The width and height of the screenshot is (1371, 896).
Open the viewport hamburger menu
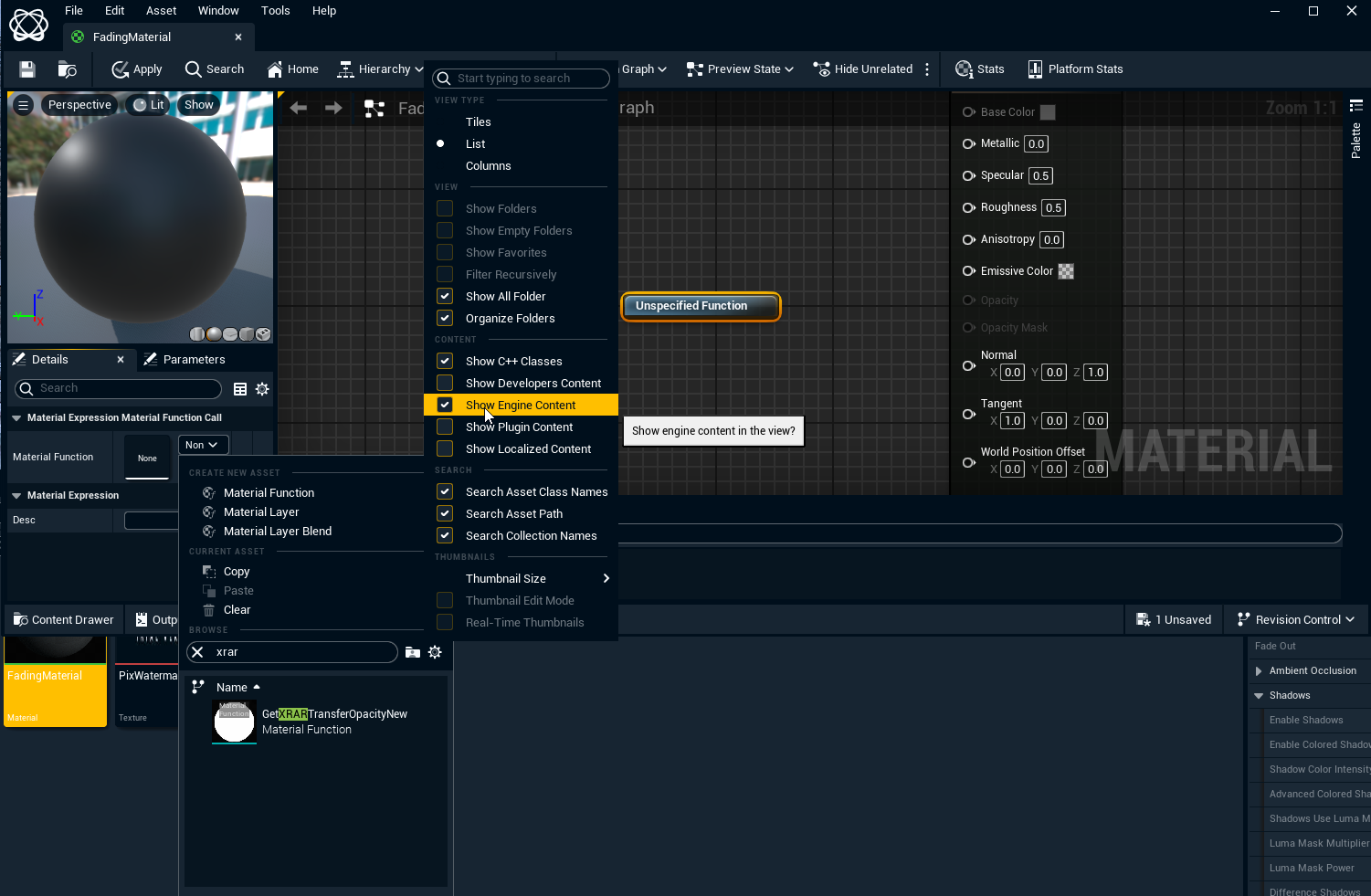pos(24,105)
